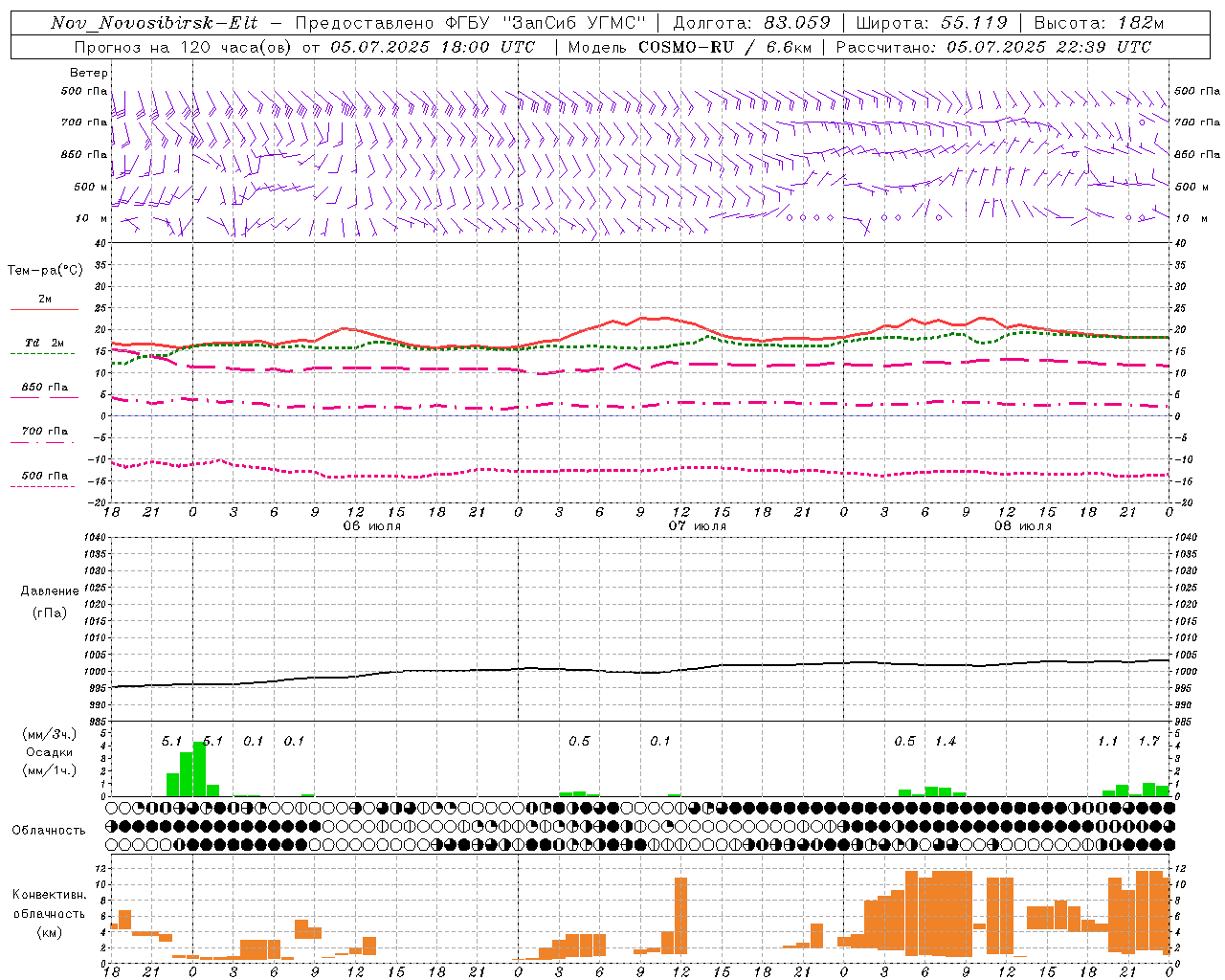Click the (мм/3ч.) precipitation unit label
Screen dimensions: 1225x980
(50, 734)
